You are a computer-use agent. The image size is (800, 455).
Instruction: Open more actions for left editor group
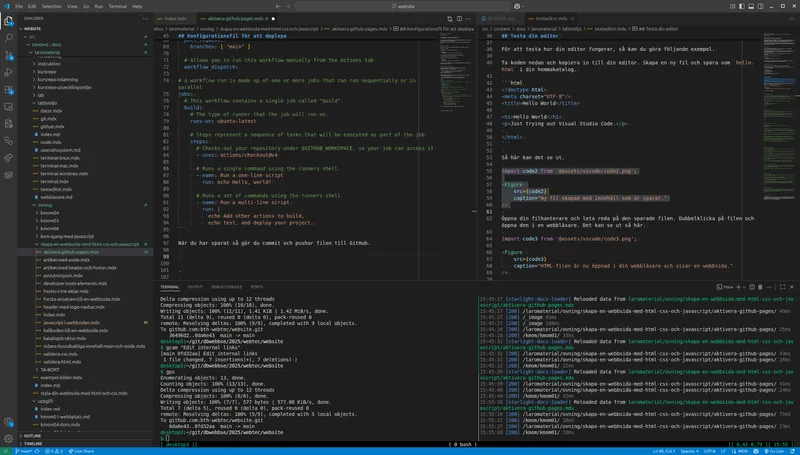click(x=468, y=18)
